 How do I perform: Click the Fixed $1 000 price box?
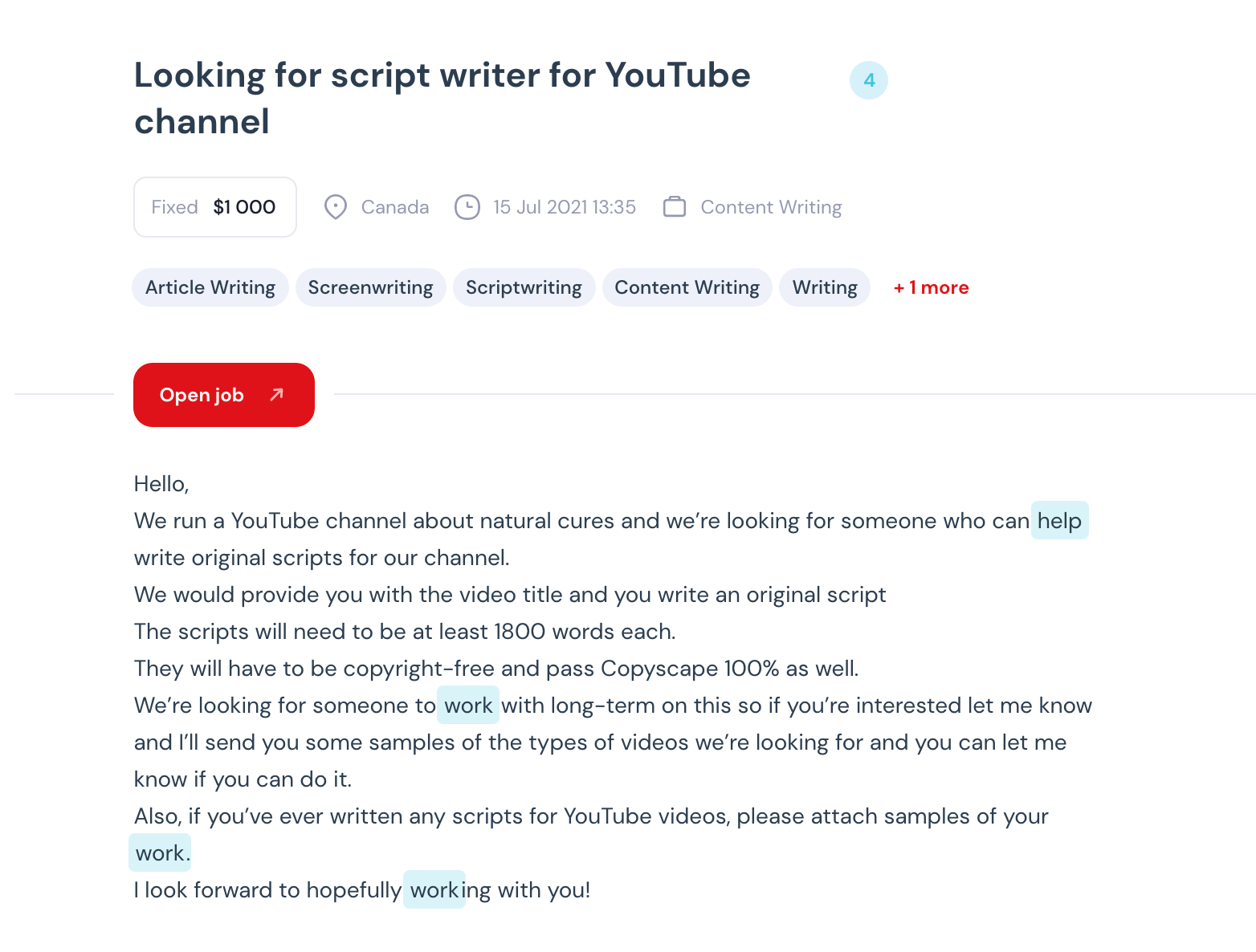click(214, 207)
